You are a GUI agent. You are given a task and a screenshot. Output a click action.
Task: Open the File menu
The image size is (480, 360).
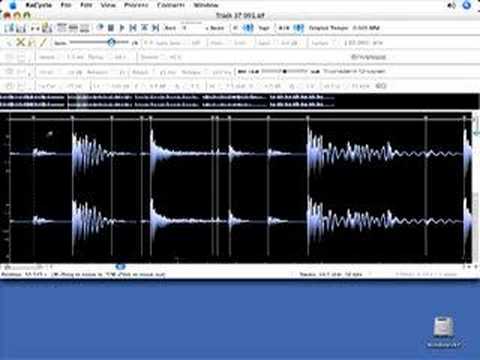pyautogui.click(x=66, y=5)
